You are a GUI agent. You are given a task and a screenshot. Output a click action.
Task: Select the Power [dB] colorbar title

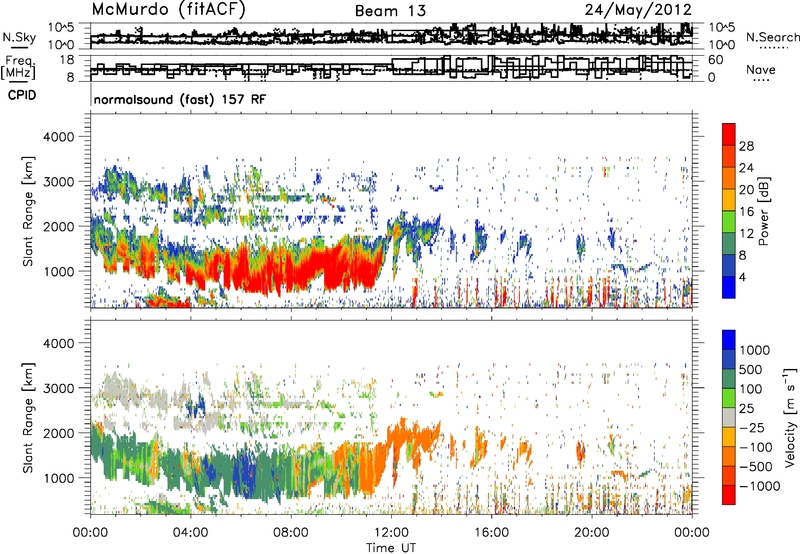pos(763,211)
